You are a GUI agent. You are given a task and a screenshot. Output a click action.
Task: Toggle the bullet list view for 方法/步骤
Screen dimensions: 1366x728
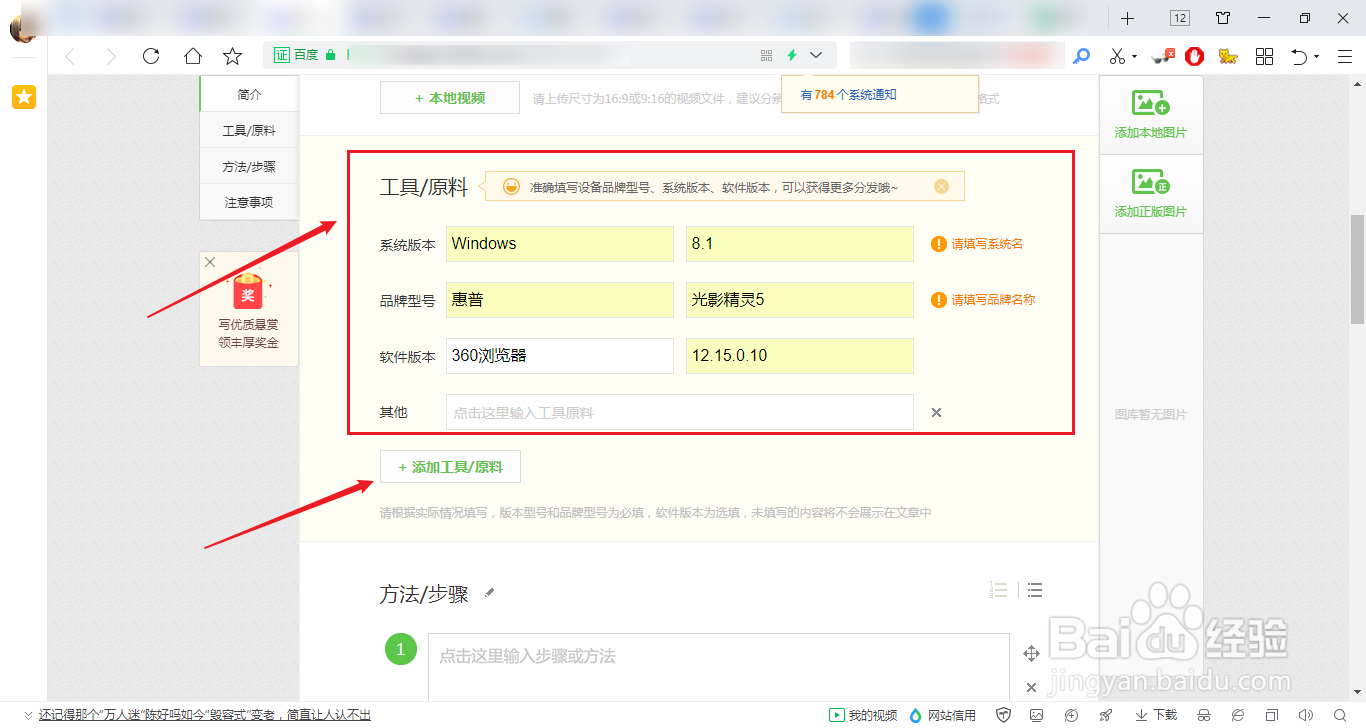[x=1034, y=590]
